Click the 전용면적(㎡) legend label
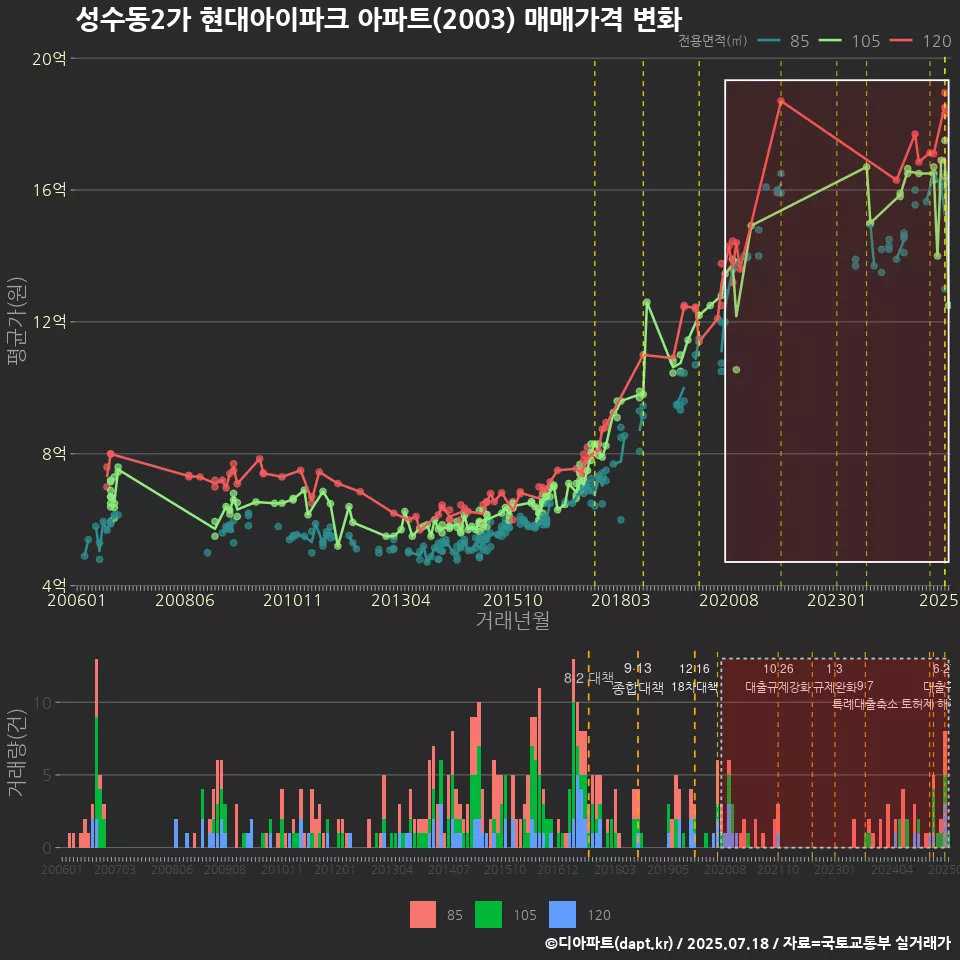This screenshot has height=960, width=960. pos(713,41)
